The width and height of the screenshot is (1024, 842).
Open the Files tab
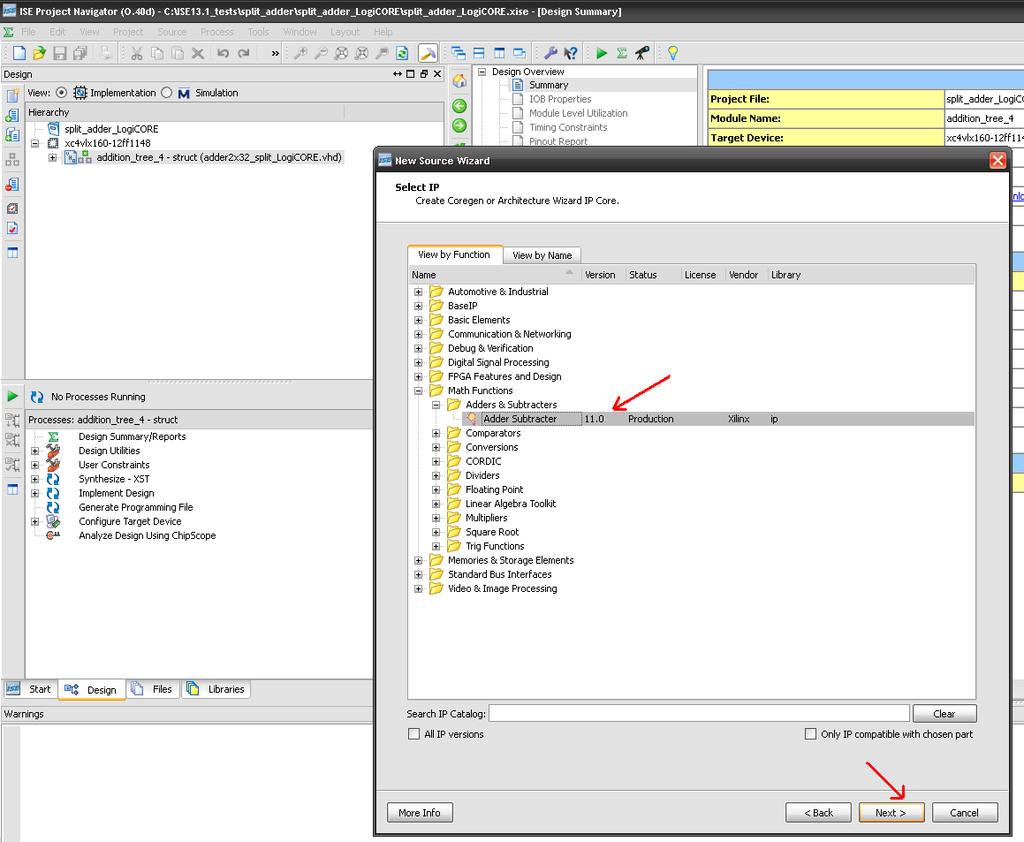153,689
